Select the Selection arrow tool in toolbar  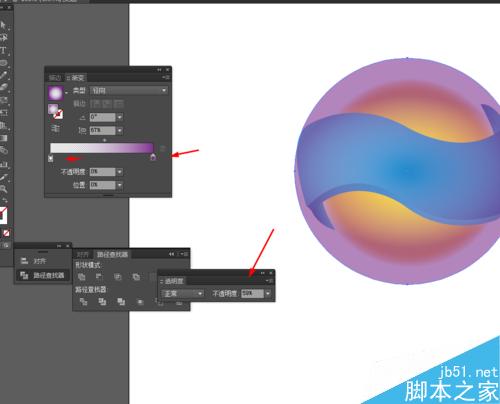[x=3, y=25]
